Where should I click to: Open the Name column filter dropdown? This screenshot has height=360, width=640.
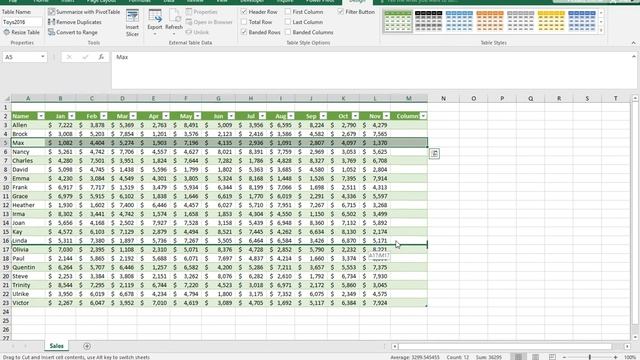tap(41, 116)
